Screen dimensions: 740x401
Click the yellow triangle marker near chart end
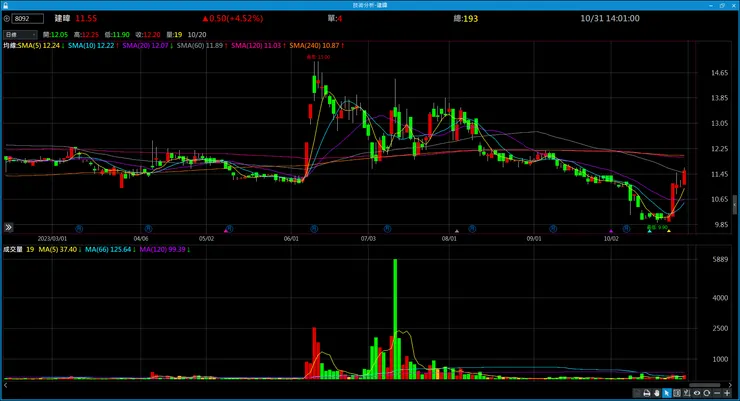(669, 231)
